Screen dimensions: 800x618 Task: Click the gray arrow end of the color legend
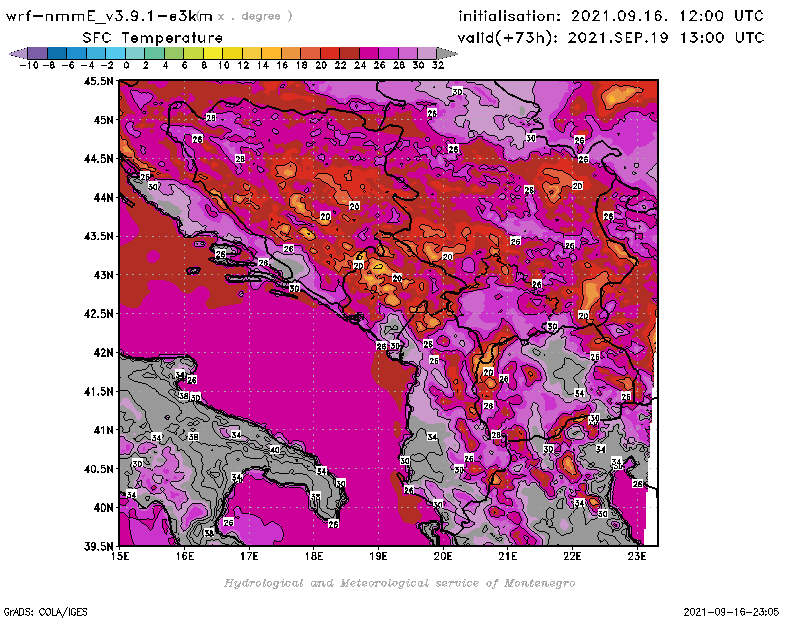pos(446,53)
